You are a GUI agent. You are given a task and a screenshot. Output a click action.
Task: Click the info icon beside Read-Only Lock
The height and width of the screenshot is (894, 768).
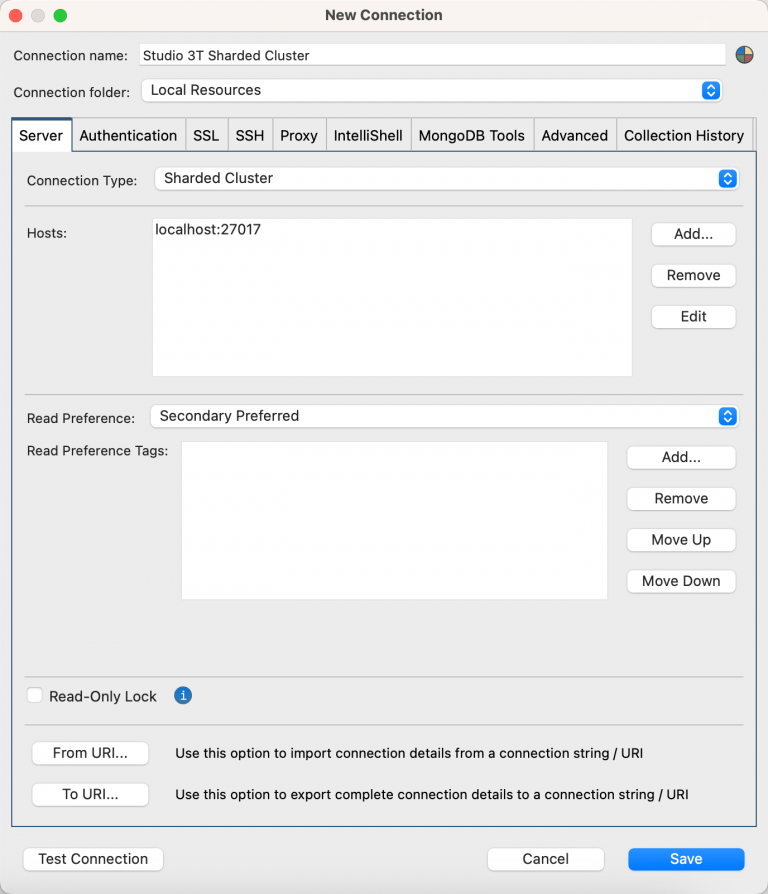click(182, 695)
